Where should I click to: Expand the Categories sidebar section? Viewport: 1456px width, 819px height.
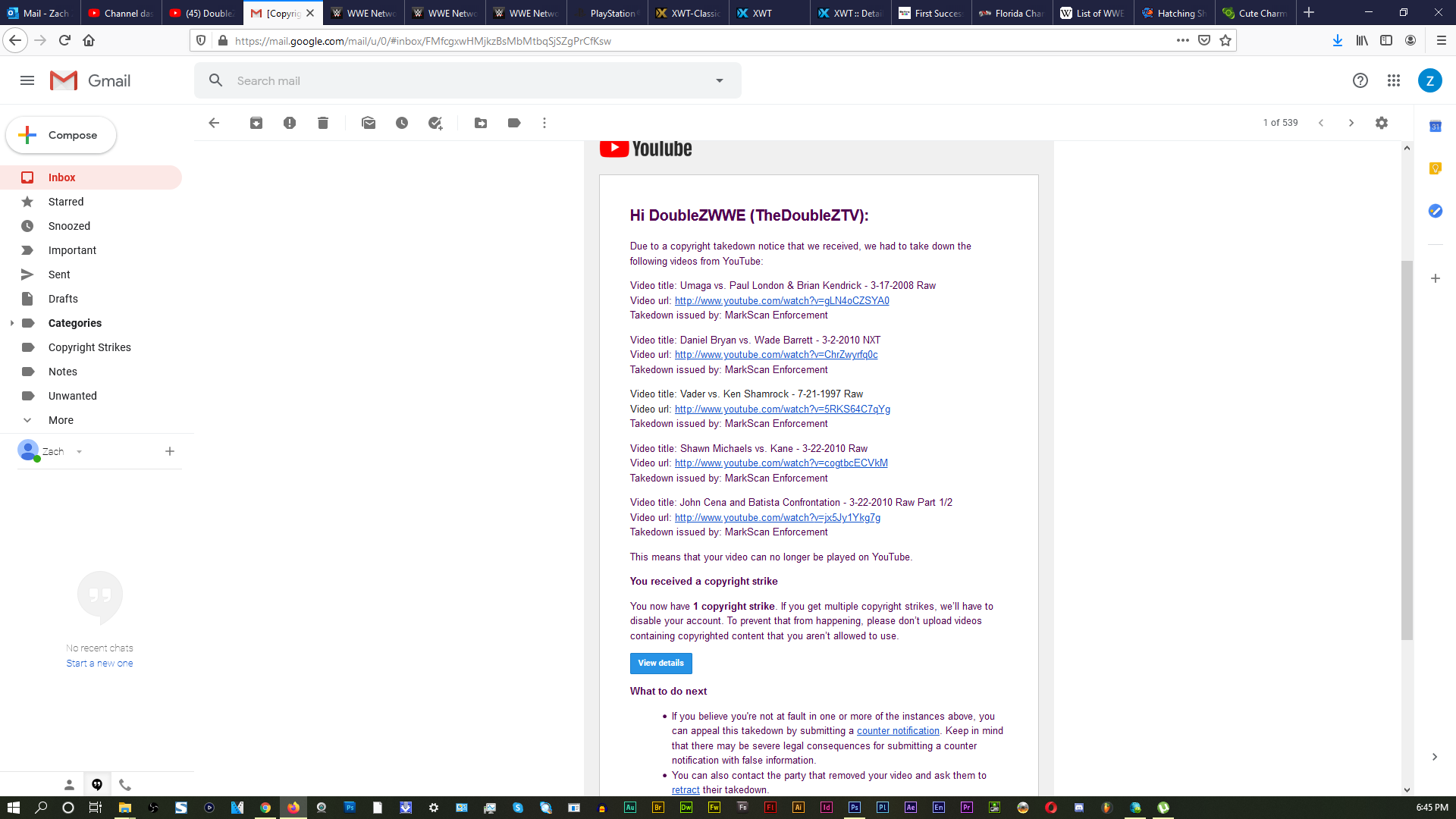click(11, 323)
